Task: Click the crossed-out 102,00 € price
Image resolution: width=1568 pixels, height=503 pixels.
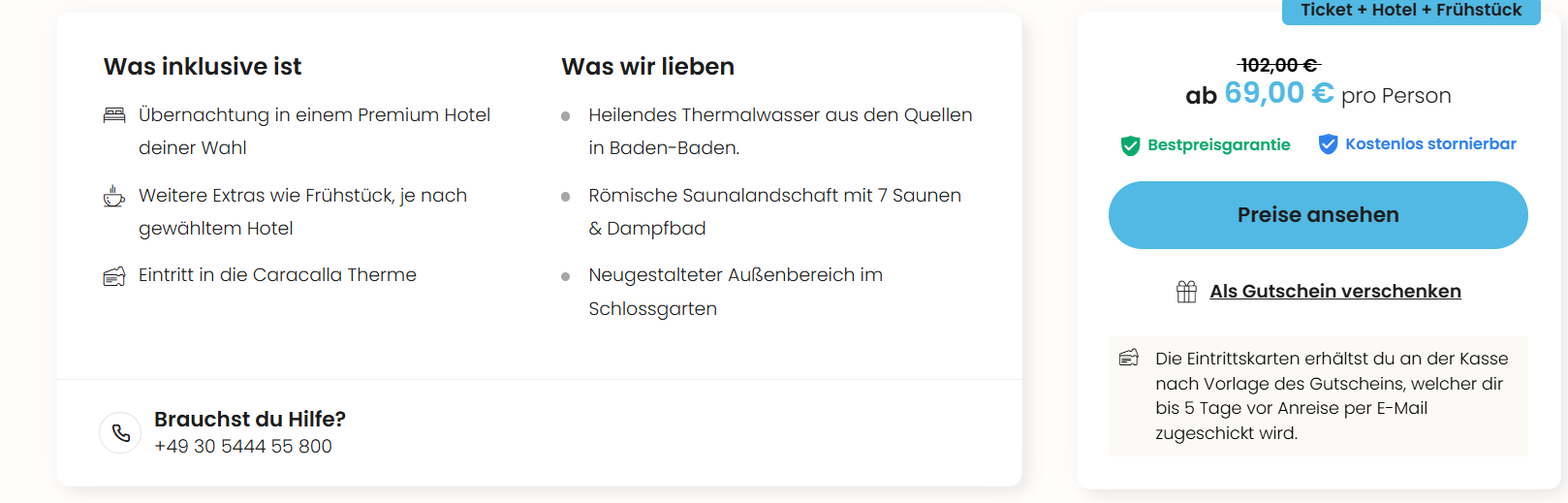Action: [x=1278, y=65]
